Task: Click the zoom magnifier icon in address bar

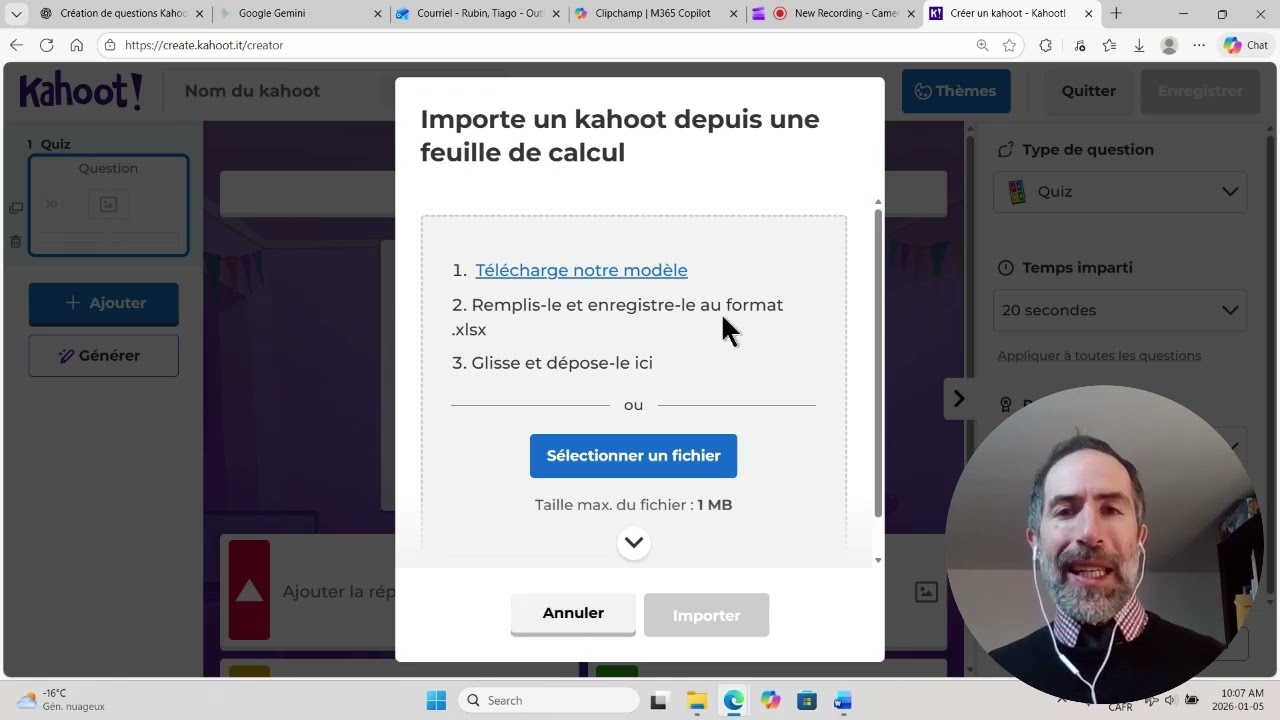Action: pyautogui.click(x=982, y=45)
